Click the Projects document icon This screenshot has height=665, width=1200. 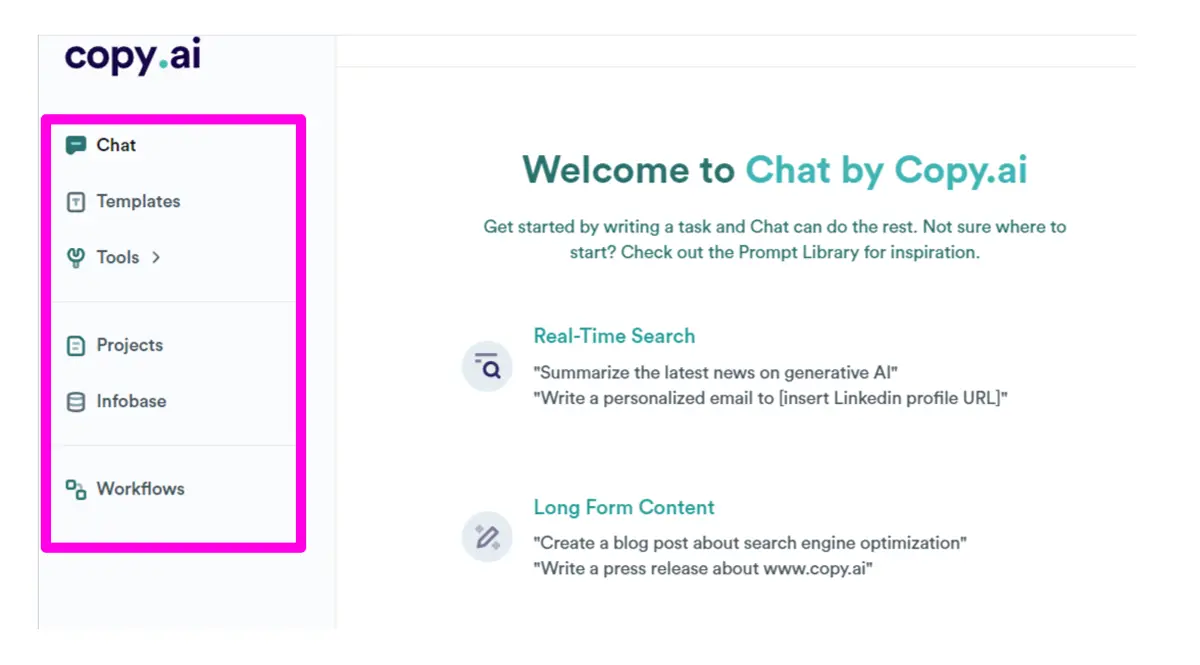click(x=76, y=346)
